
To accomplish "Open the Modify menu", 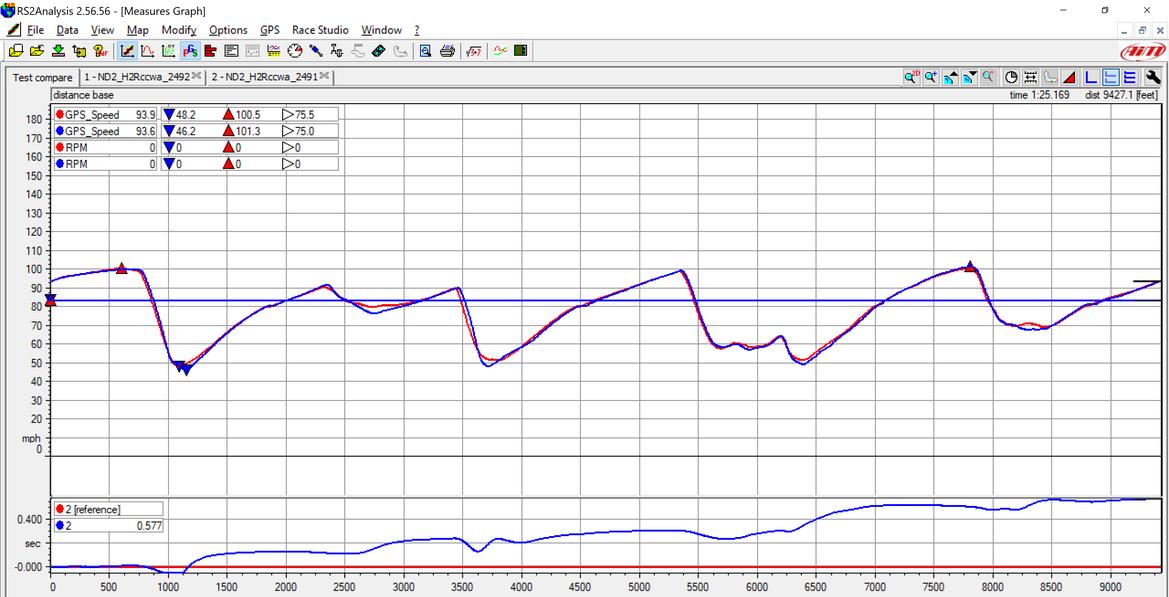I will coord(179,30).
